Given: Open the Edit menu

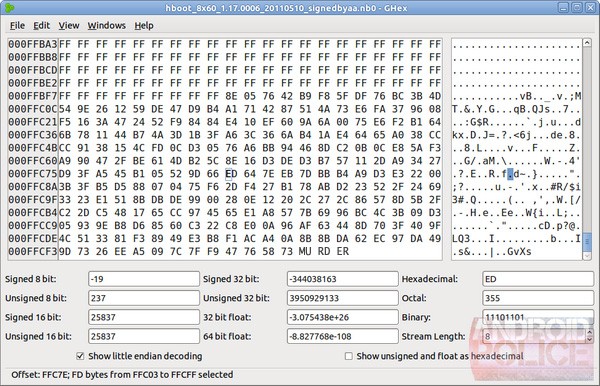Looking at the screenshot, I should pos(41,26).
